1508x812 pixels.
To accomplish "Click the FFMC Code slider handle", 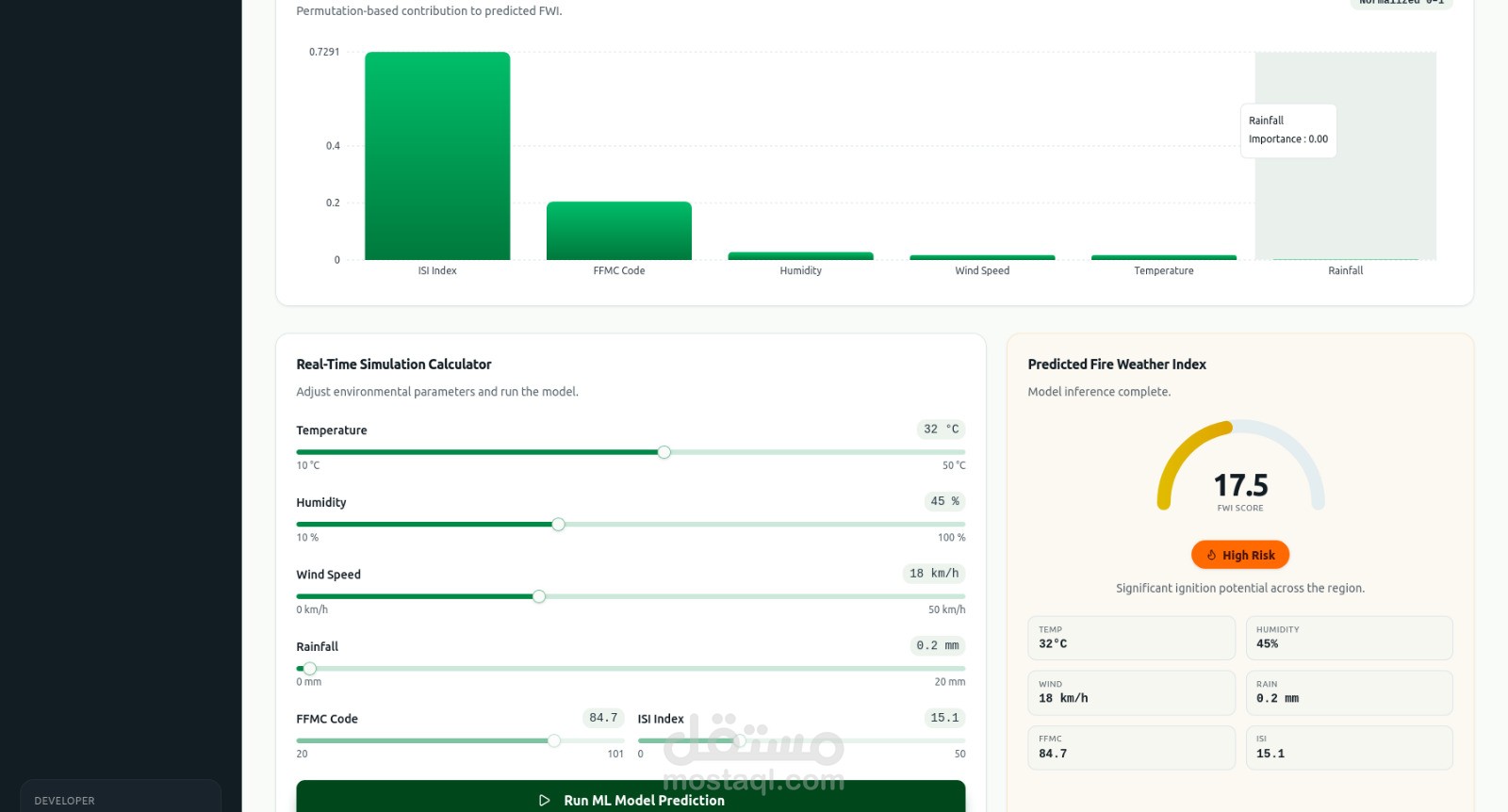I will (x=554, y=740).
